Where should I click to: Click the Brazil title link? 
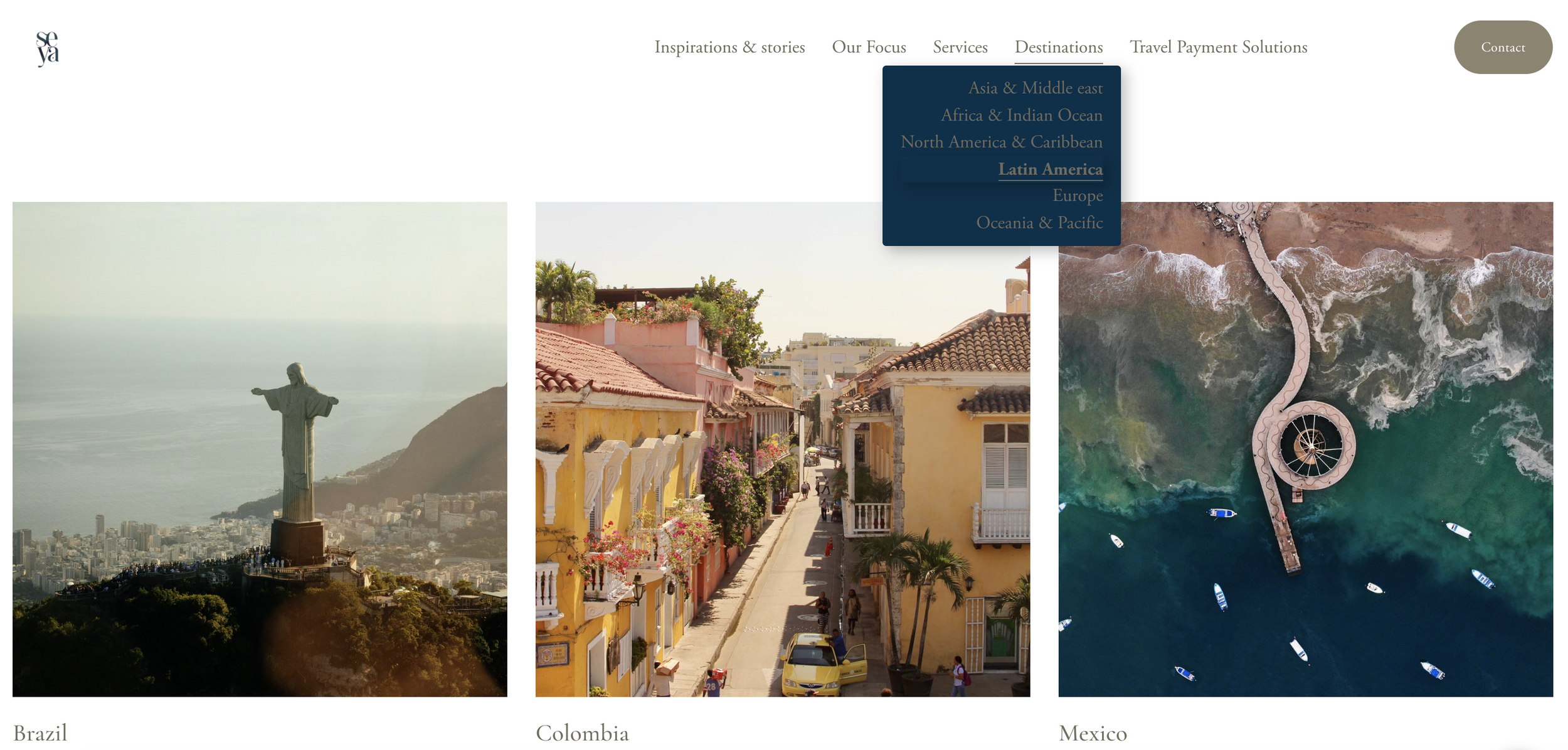tap(40, 733)
